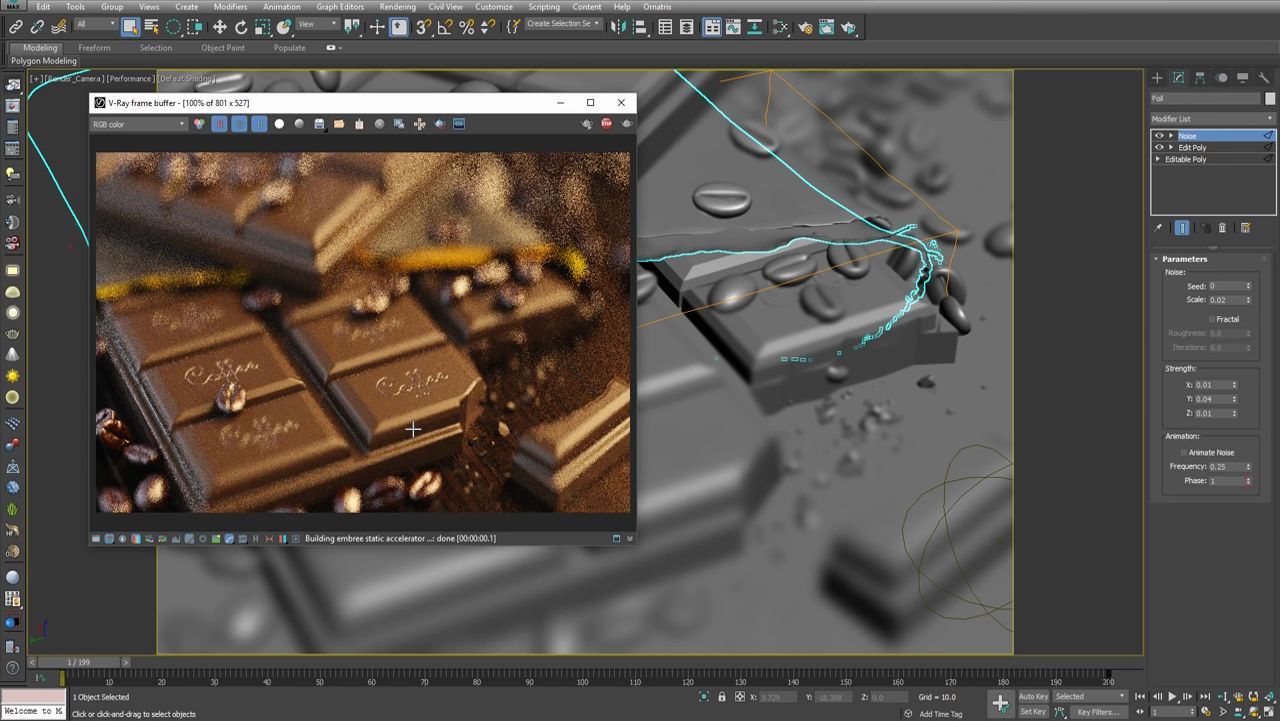Click the Key Filters button
Image resolution: width=1280 pixels, height=721 pixels.
[x=1098, y=712]
